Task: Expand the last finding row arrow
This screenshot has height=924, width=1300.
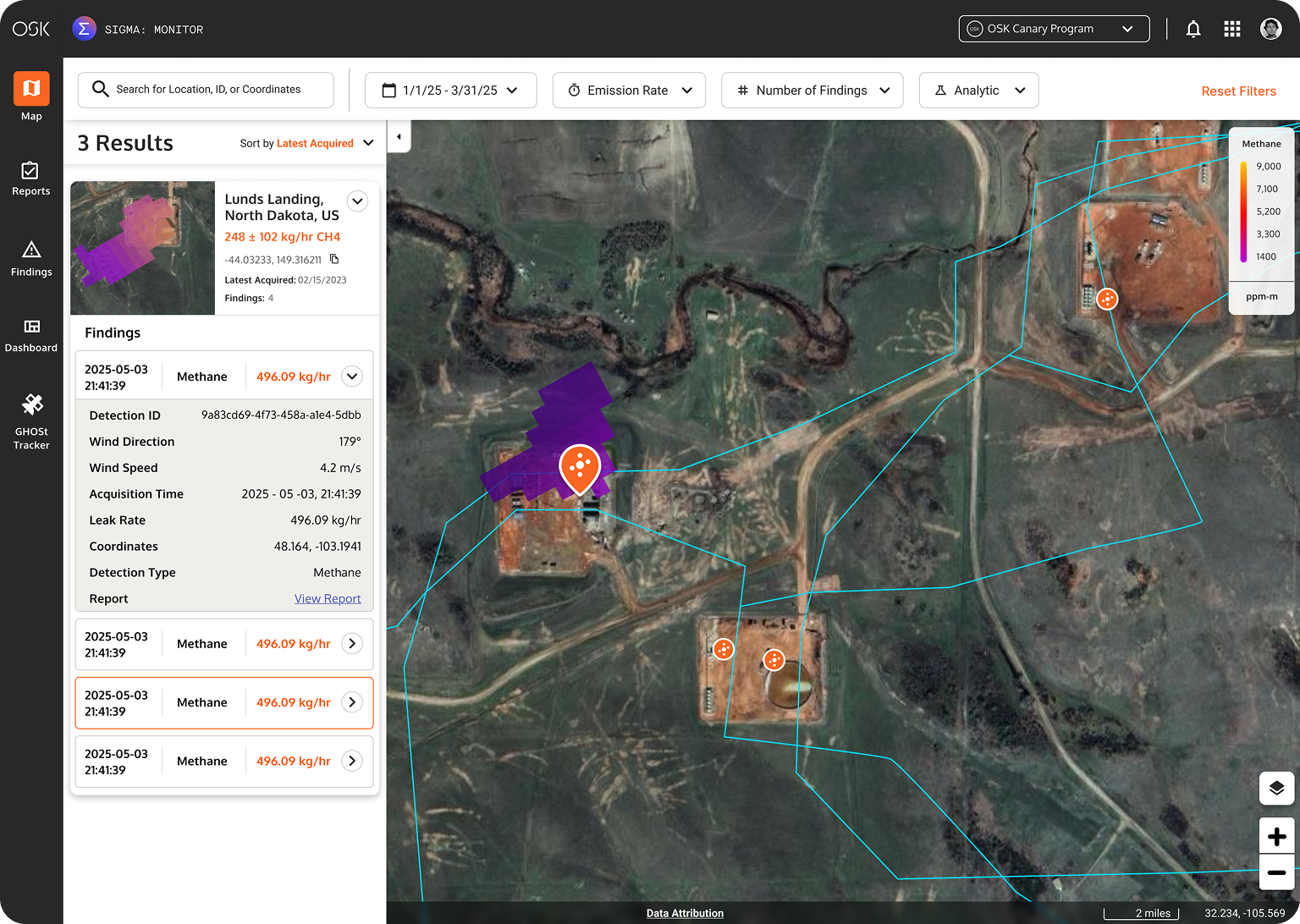Action: 352,761
